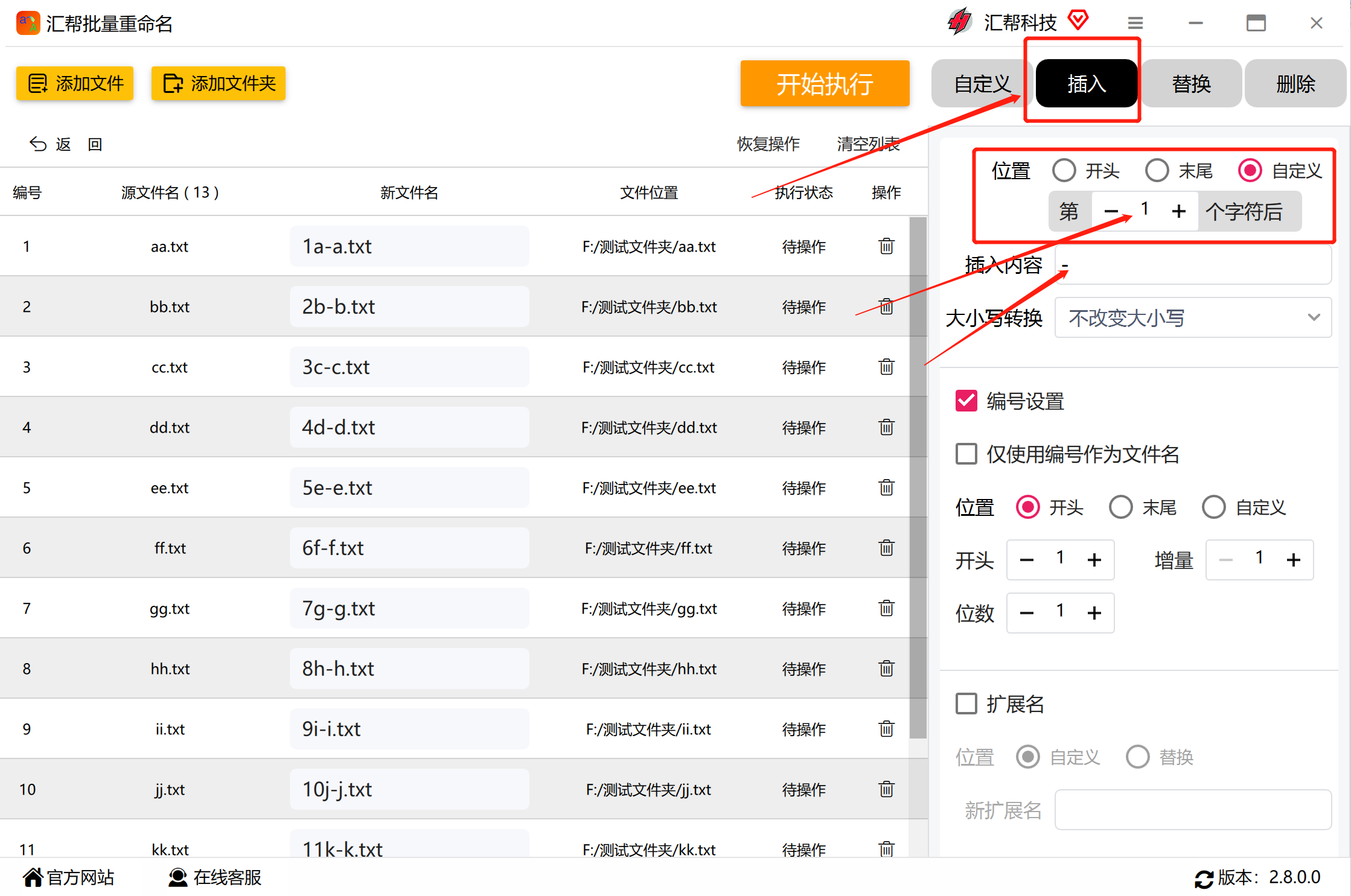Enable the 扩展名 checkbox
This screenshot has height=896, width=1351.
[966, 704]
